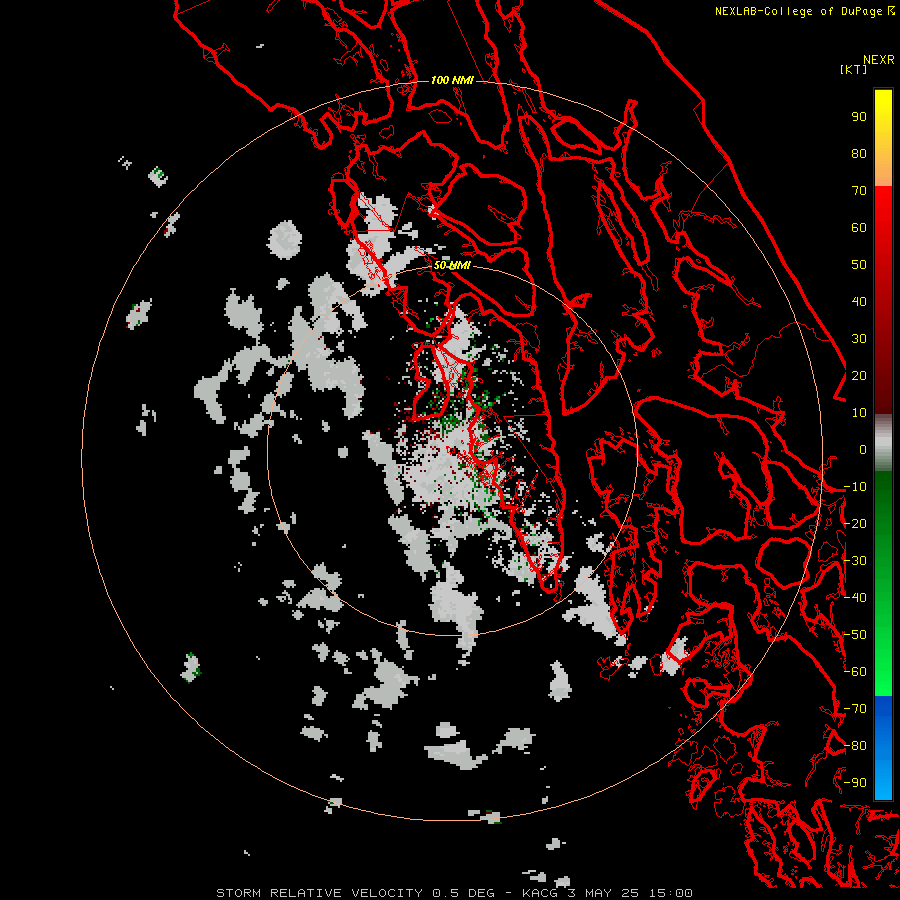Screen dimensions: 900x900
Task: Select the -10 knot scale label
Action: click(x=855, y=487)
